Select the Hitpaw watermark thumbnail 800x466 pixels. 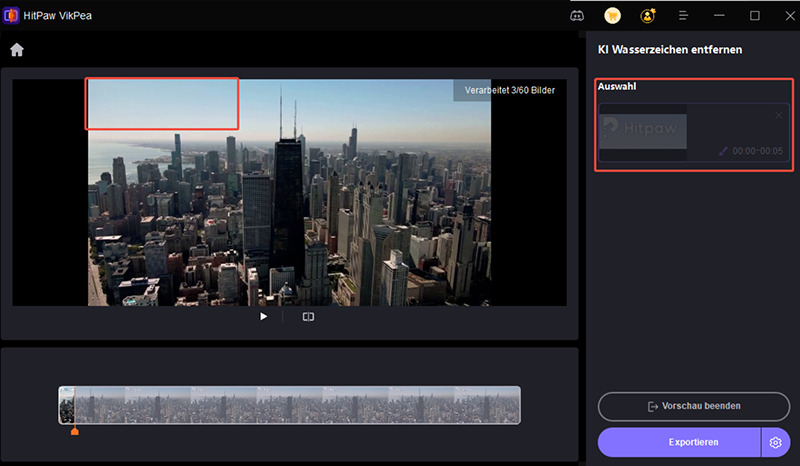(643, 132)
